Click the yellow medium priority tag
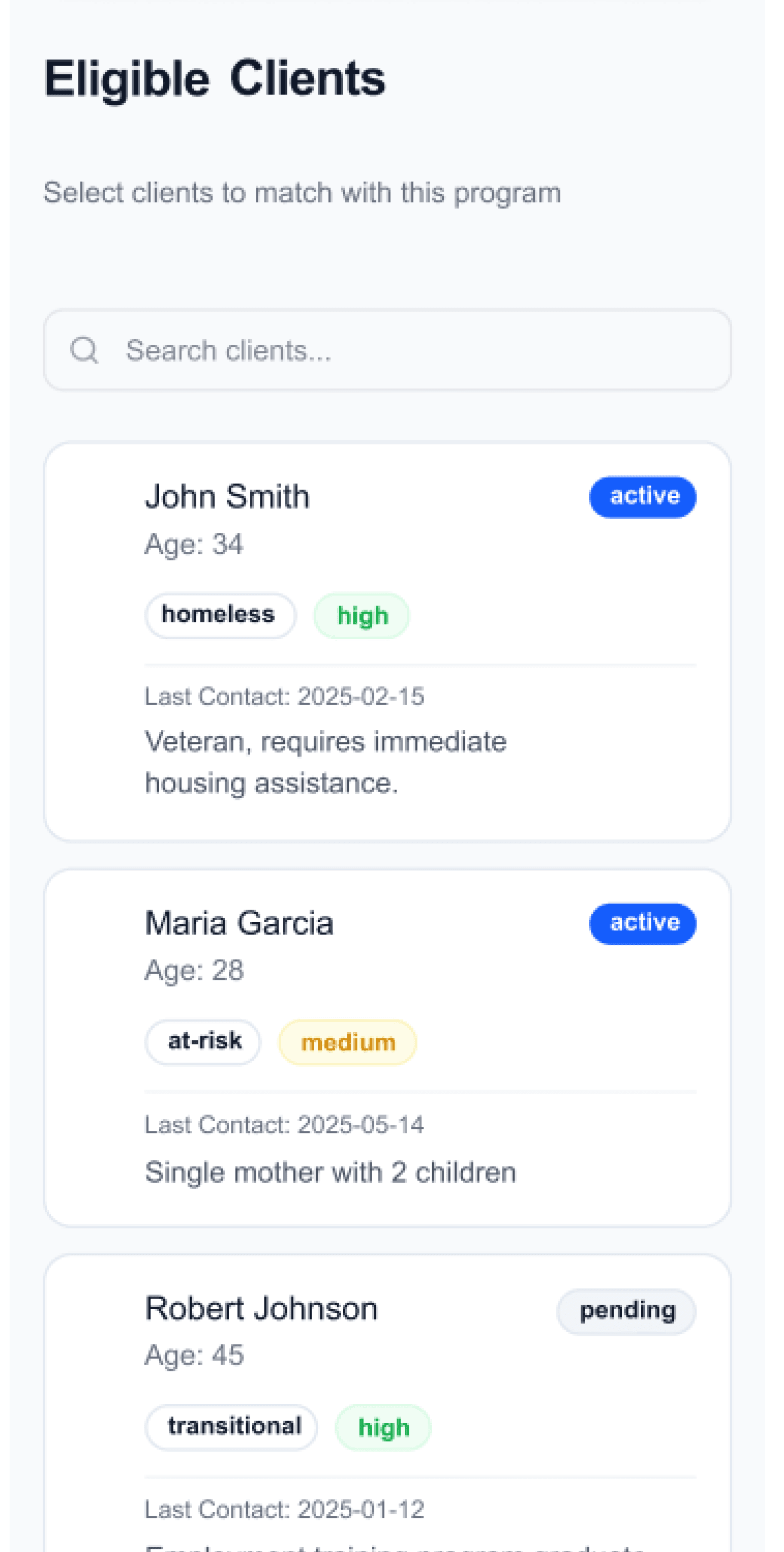The width and height of the screenshot is (784, 1552). (347, 1042)
